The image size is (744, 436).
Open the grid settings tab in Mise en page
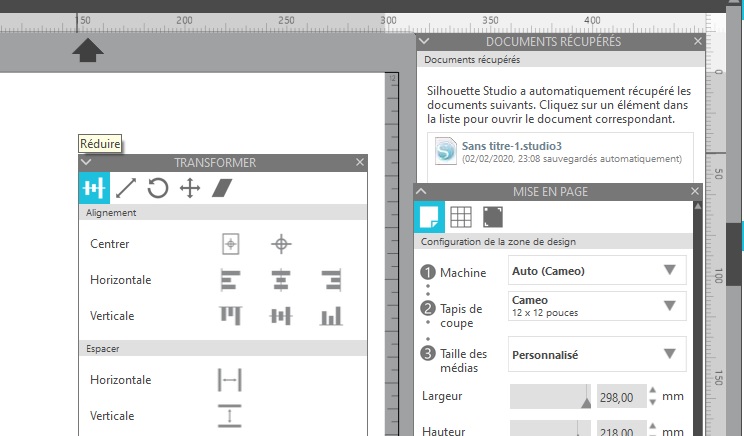coord(461,217)
